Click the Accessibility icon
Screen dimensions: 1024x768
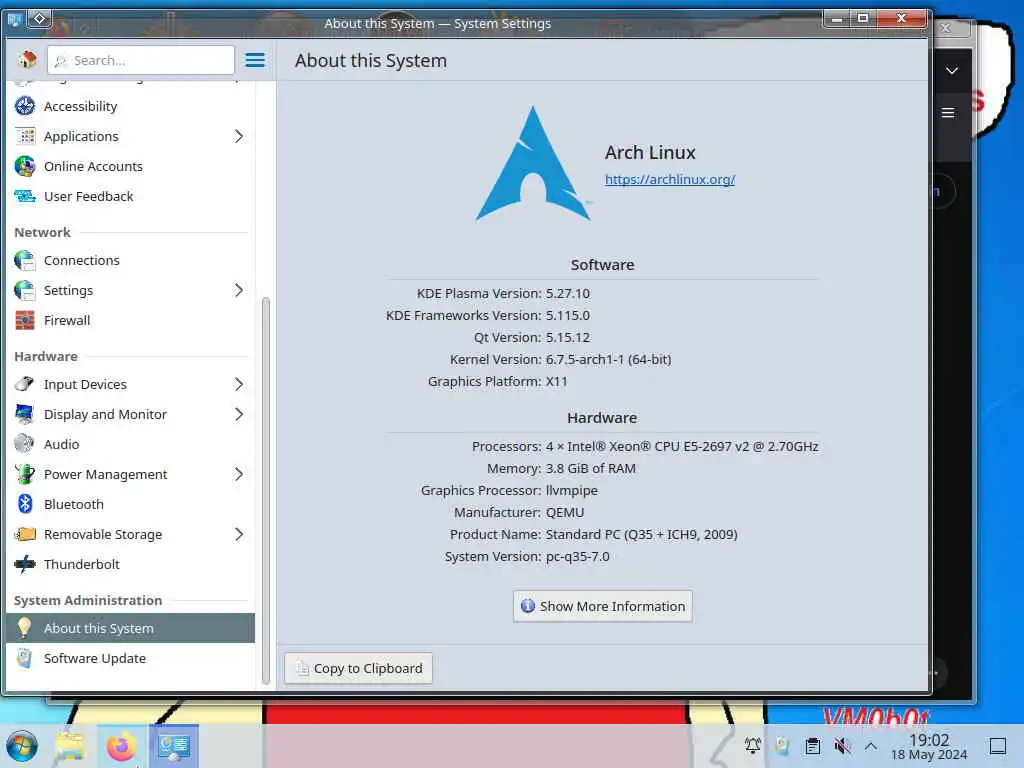click(x=25, y=106)
